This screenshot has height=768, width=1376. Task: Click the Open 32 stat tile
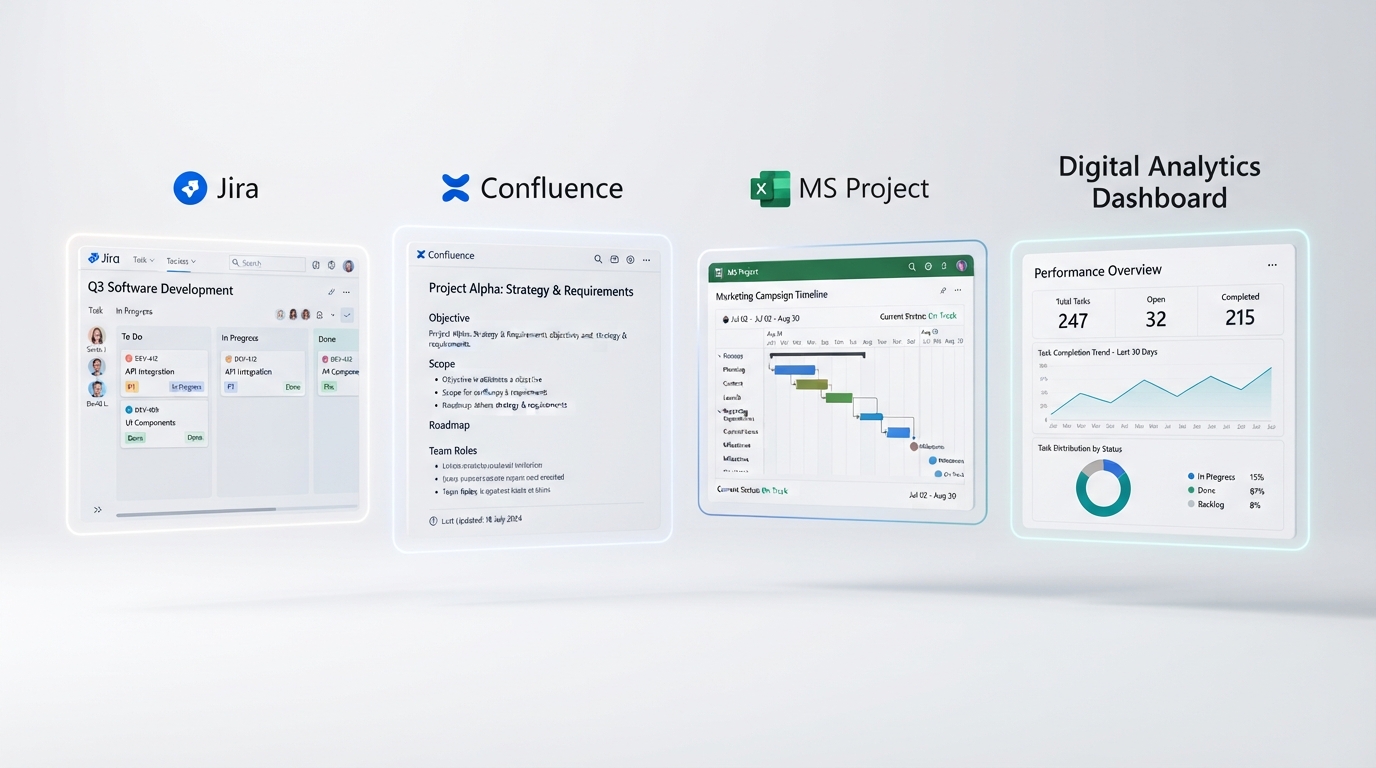1156,311
